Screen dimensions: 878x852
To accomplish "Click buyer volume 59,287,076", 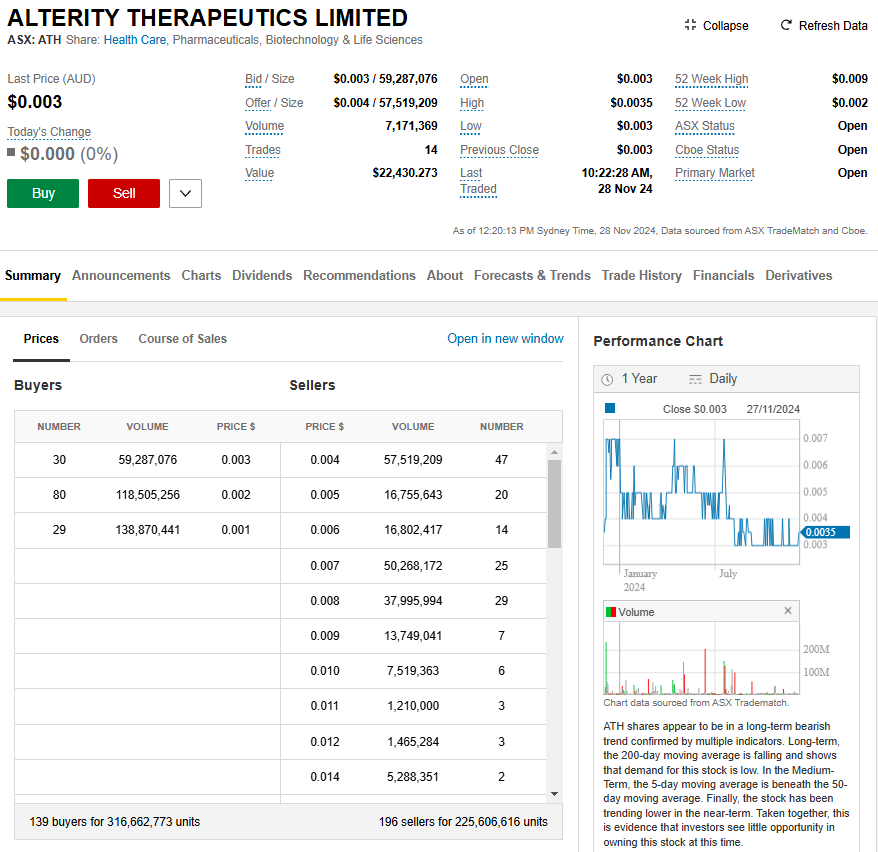I will coord(147,460).
